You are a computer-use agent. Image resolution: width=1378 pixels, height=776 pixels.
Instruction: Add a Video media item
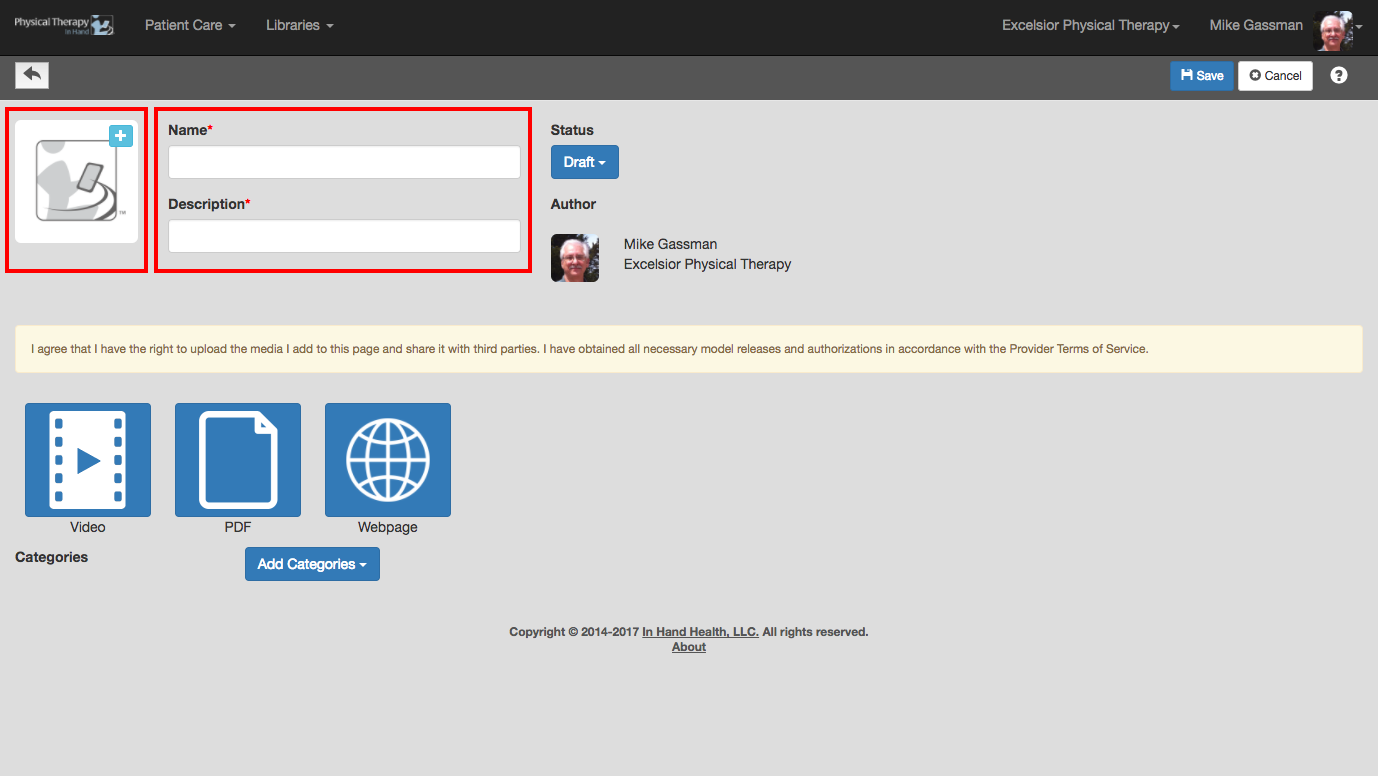88,460
